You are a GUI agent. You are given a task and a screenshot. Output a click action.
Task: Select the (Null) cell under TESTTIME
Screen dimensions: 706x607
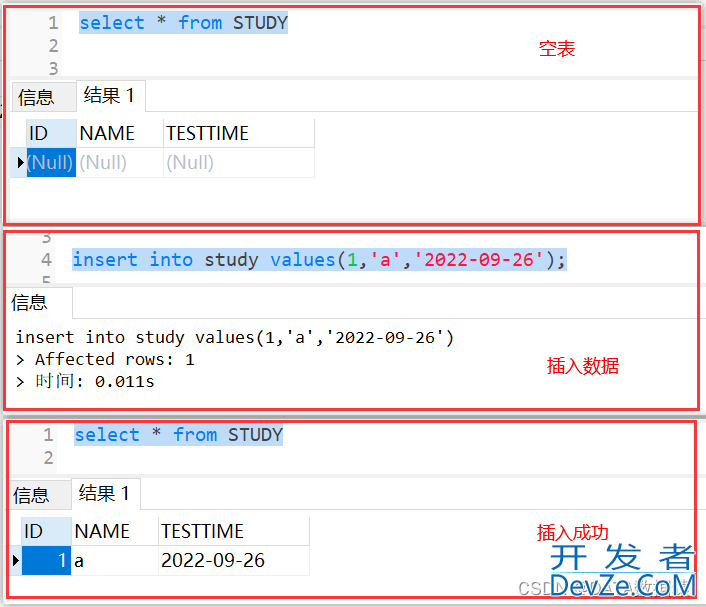click(239, 163)
